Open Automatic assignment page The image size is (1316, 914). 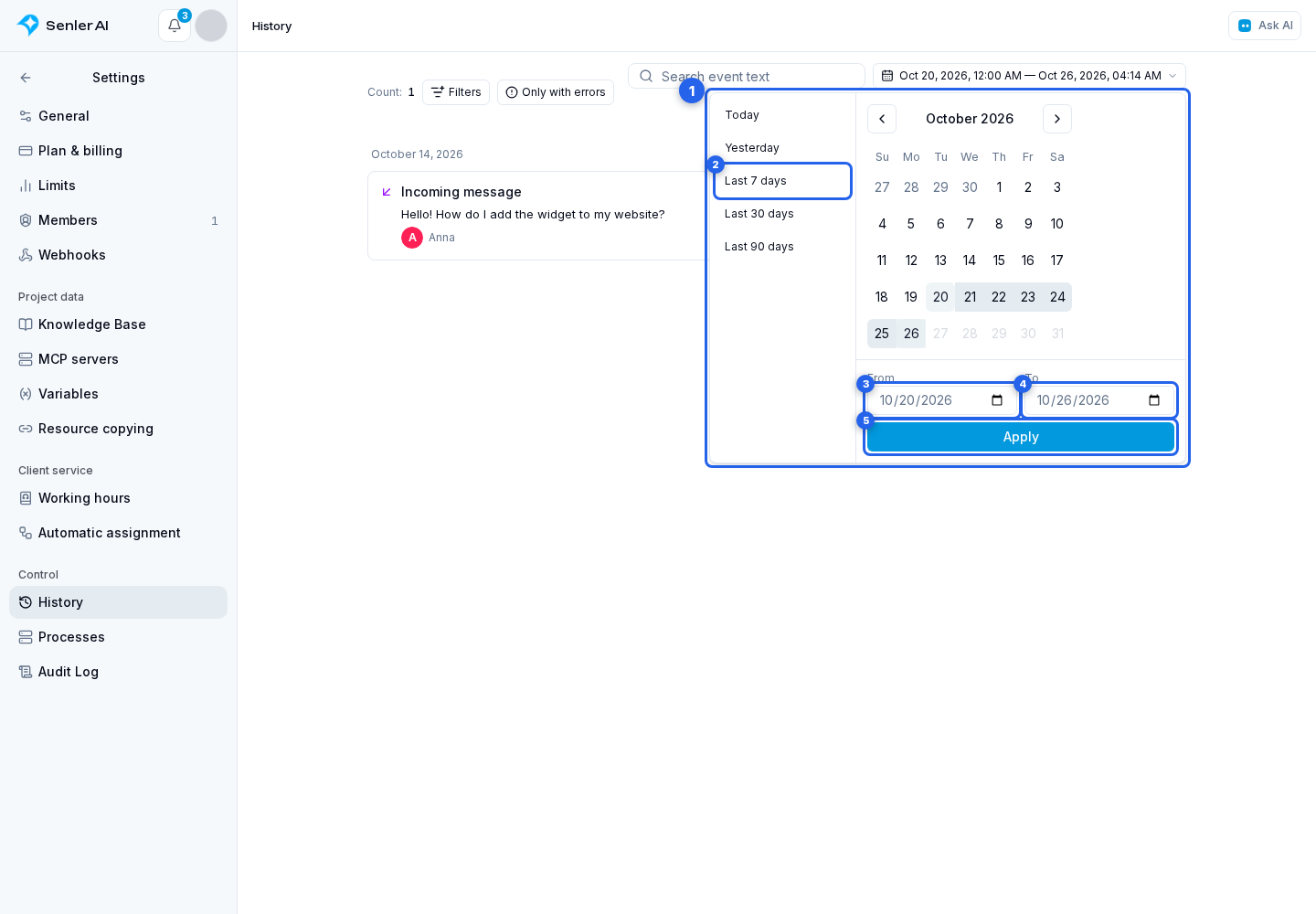[x=118, y=533]
